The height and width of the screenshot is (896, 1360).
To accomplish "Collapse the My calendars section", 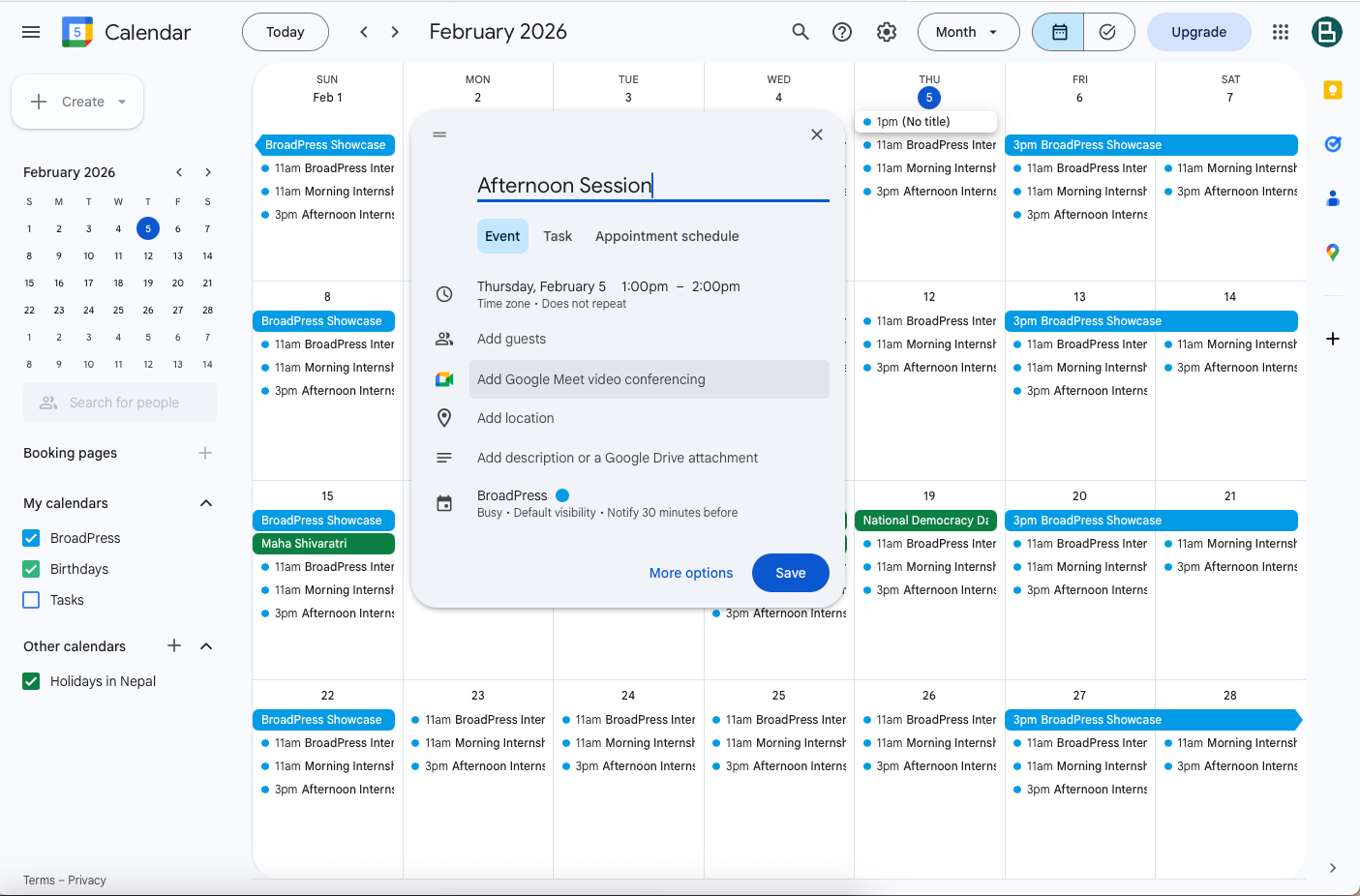I will (206, 503).
